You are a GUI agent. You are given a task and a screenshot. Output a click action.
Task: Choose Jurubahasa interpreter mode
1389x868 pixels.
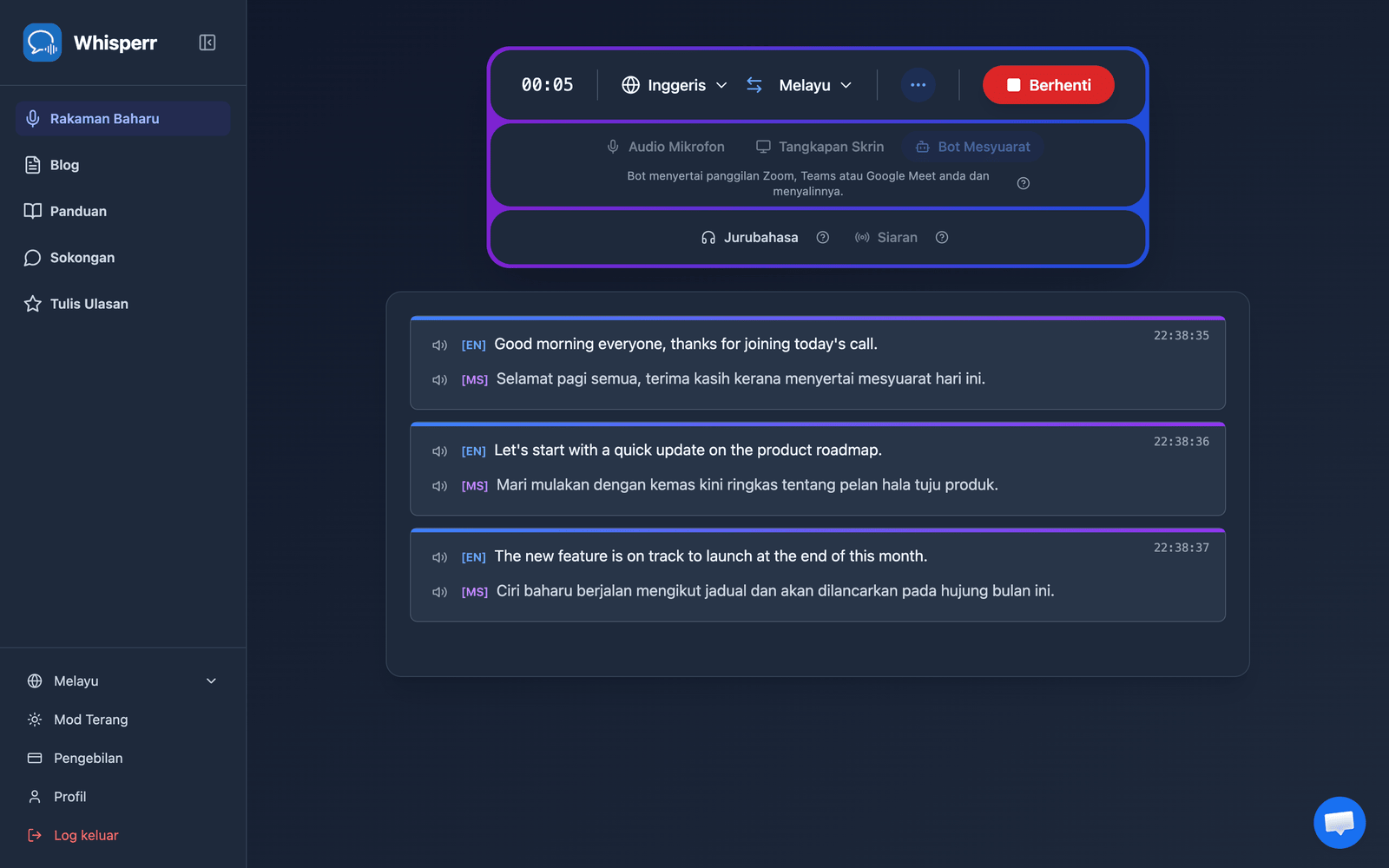[750, 238]
